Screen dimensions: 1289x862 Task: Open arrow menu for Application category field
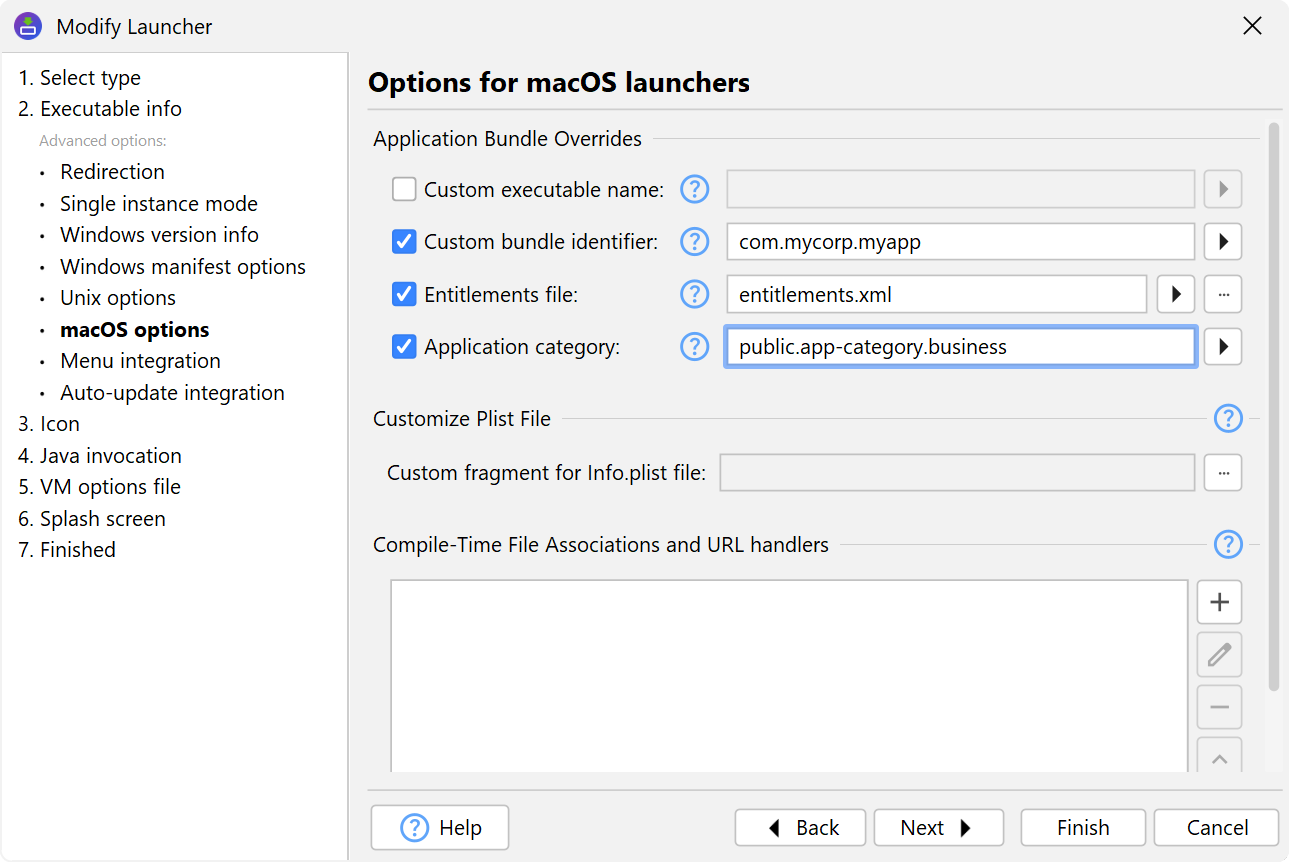click(x=1222, y=347)
